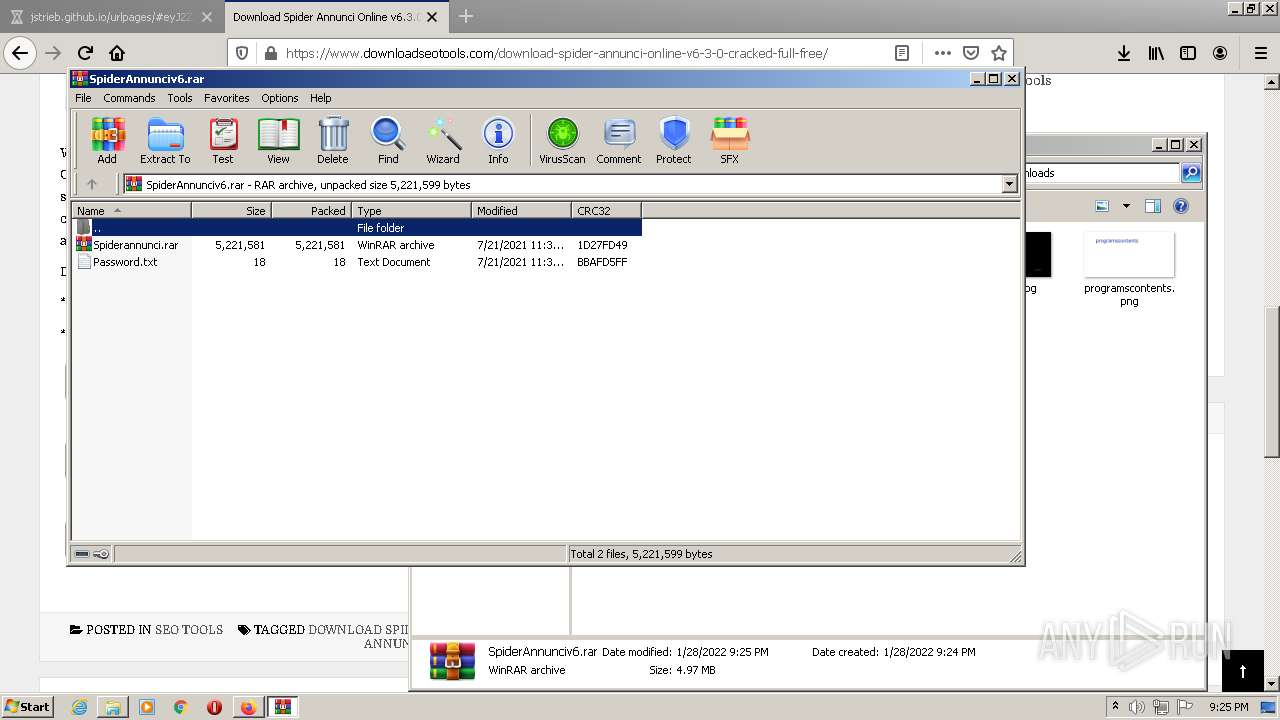This screenshot has height=720, width=1280.
Task: Save page to Pocket icon
Action: point(971,53)
